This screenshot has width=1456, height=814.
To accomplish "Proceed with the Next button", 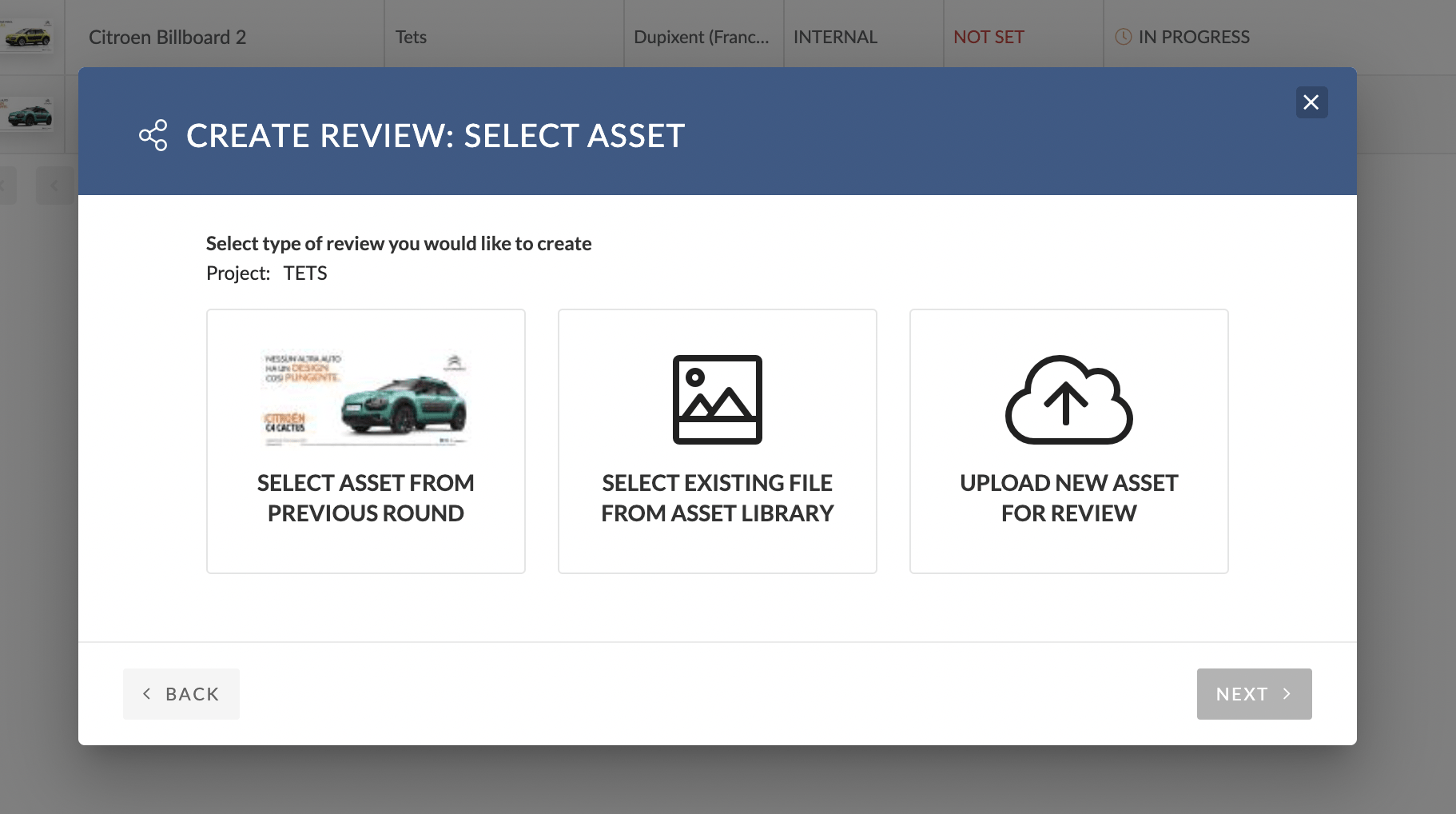I will tap(1255, 694).
